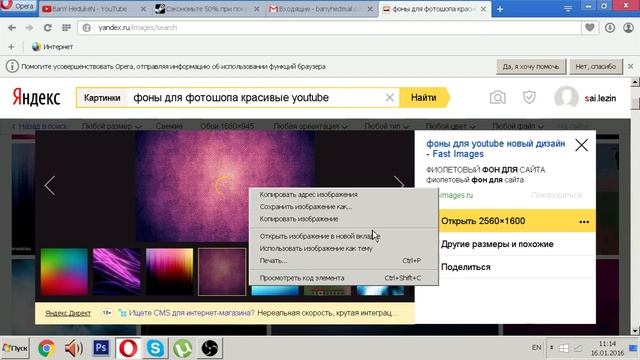This screenshot has height=360, width=640.
Task: Open the speaker app in taskbar
Action: pos(74,348)
